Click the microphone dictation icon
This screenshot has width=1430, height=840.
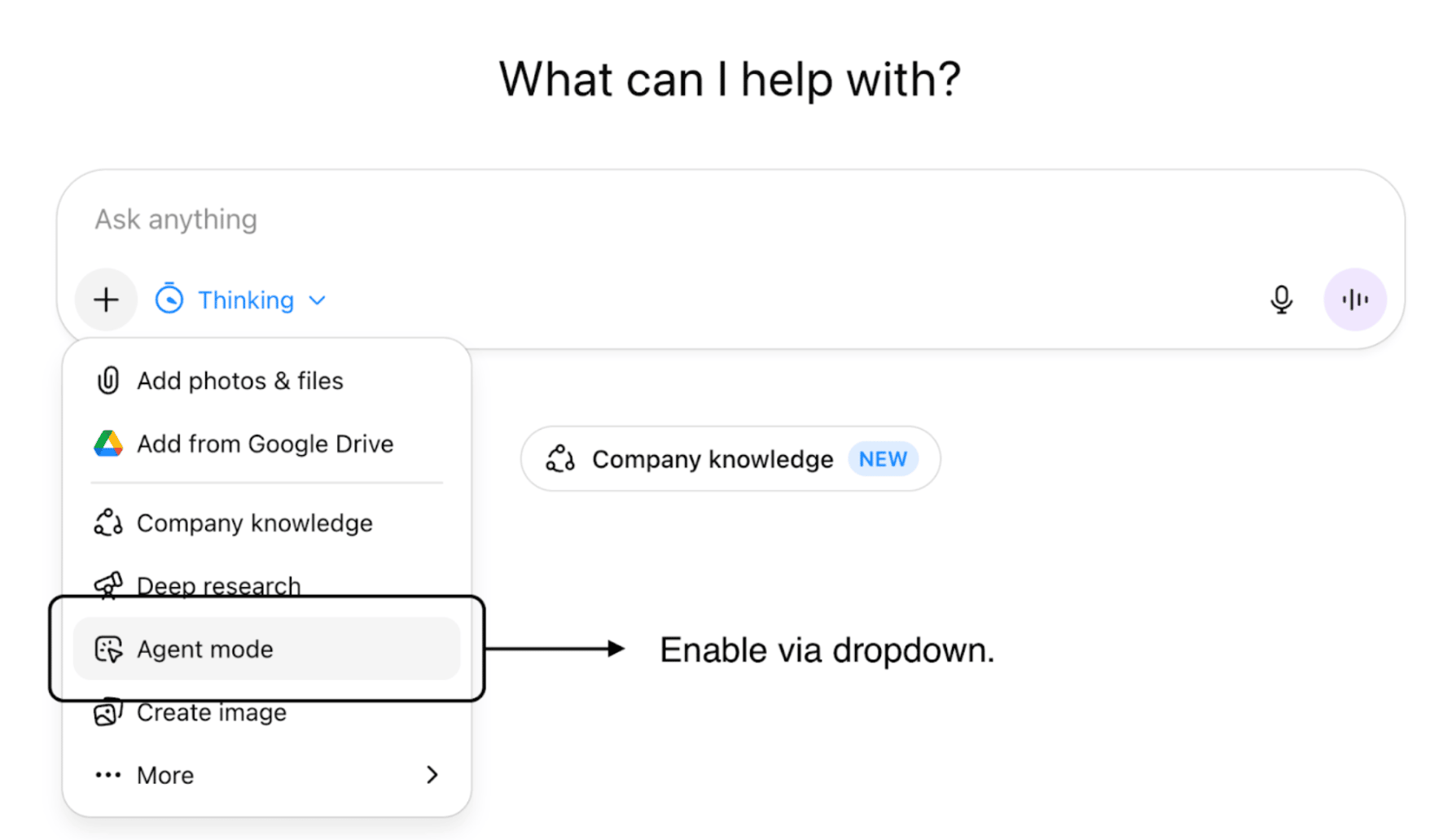tap(1281, 300)
